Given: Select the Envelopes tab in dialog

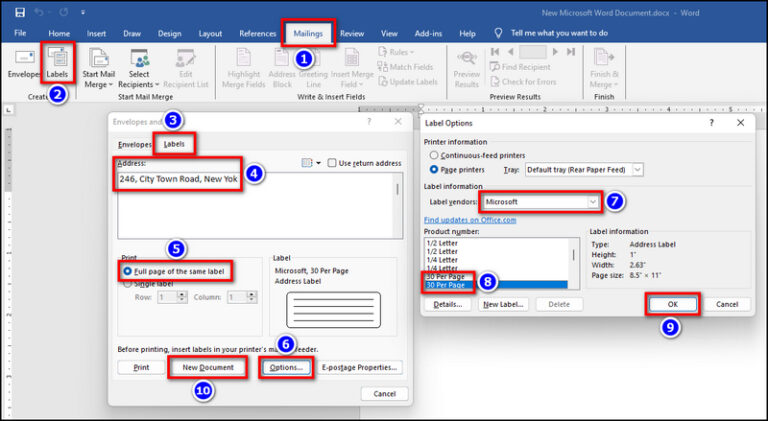Looking at the screenshot, I should click(135, 144).
